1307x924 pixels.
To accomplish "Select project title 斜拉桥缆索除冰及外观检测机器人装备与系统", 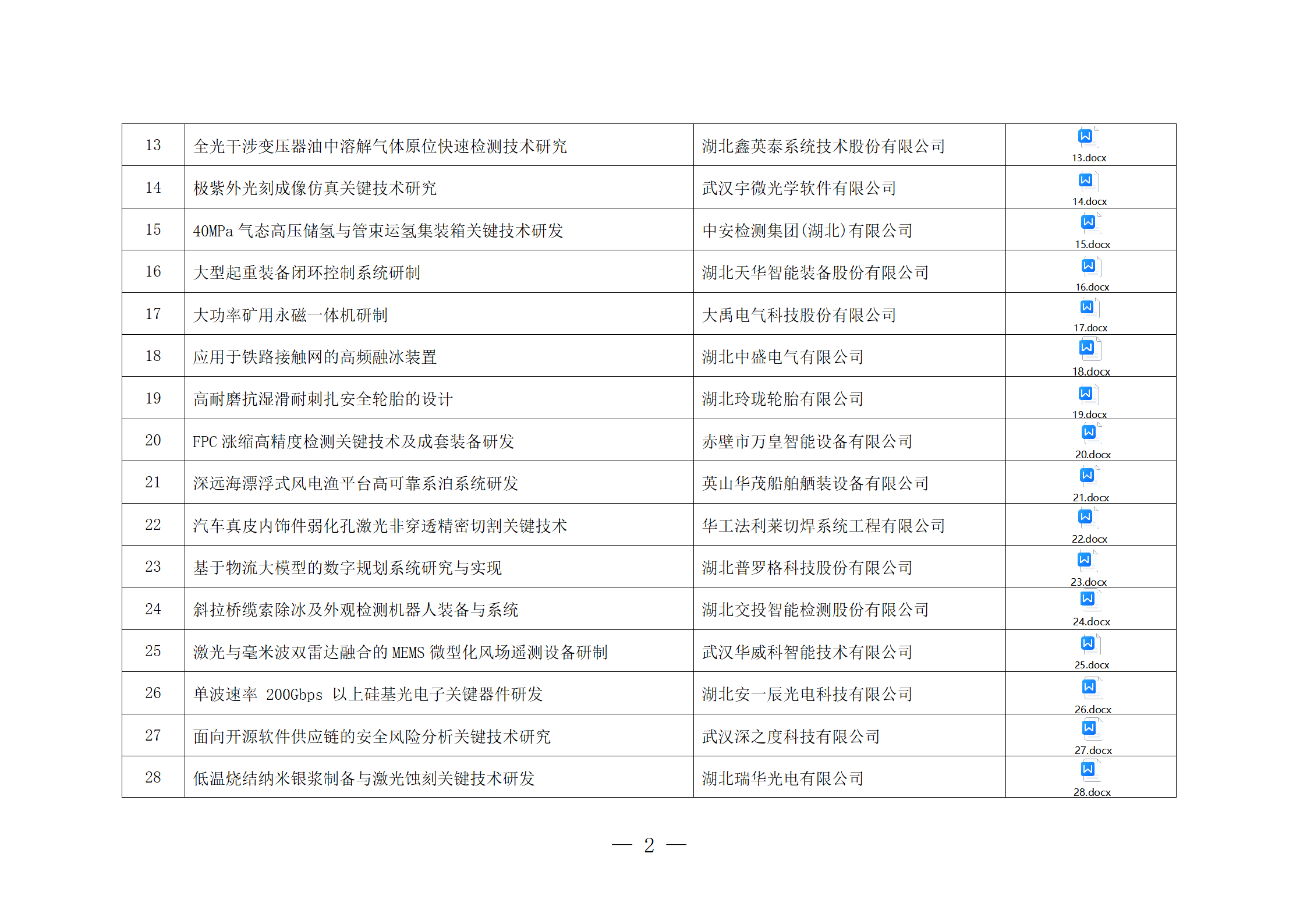I will (x=355, y=610).
